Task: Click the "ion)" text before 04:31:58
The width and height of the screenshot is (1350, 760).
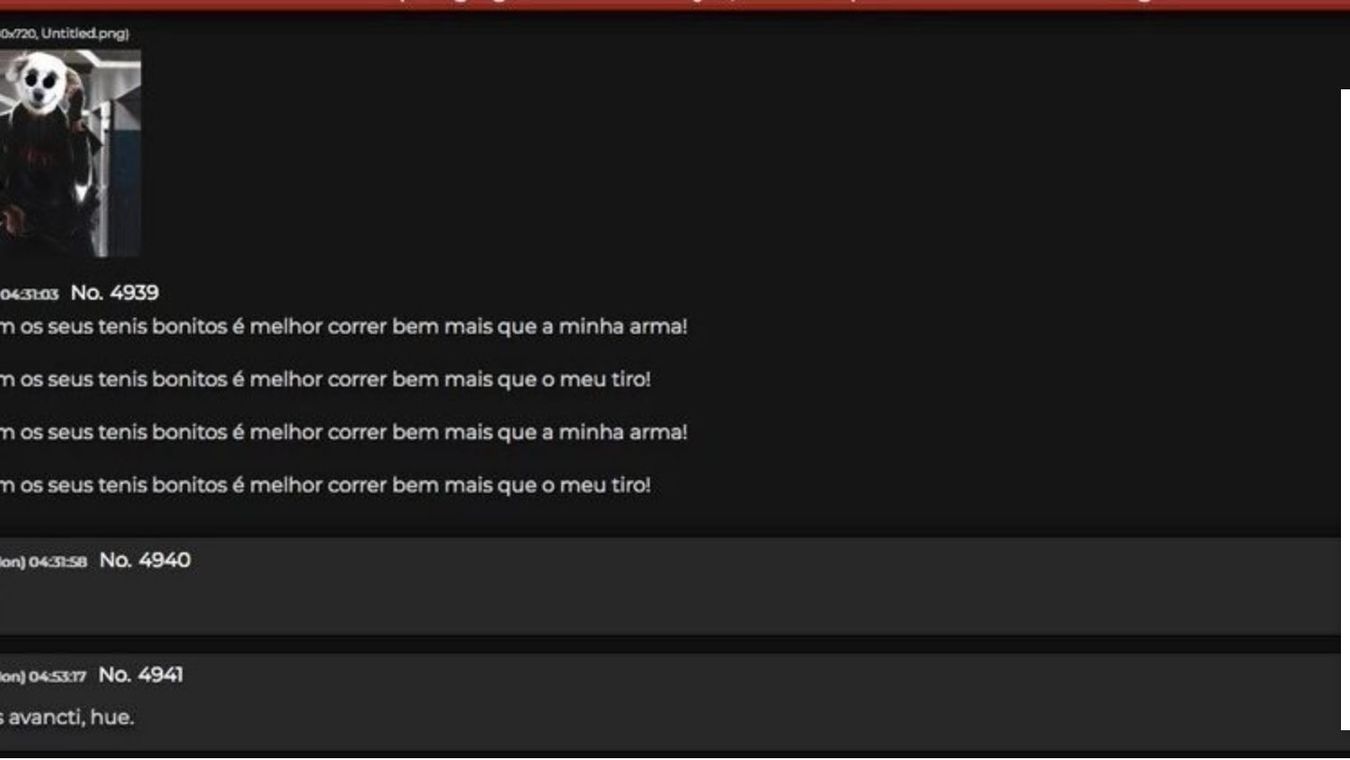Action: click(x=12, y=562)
